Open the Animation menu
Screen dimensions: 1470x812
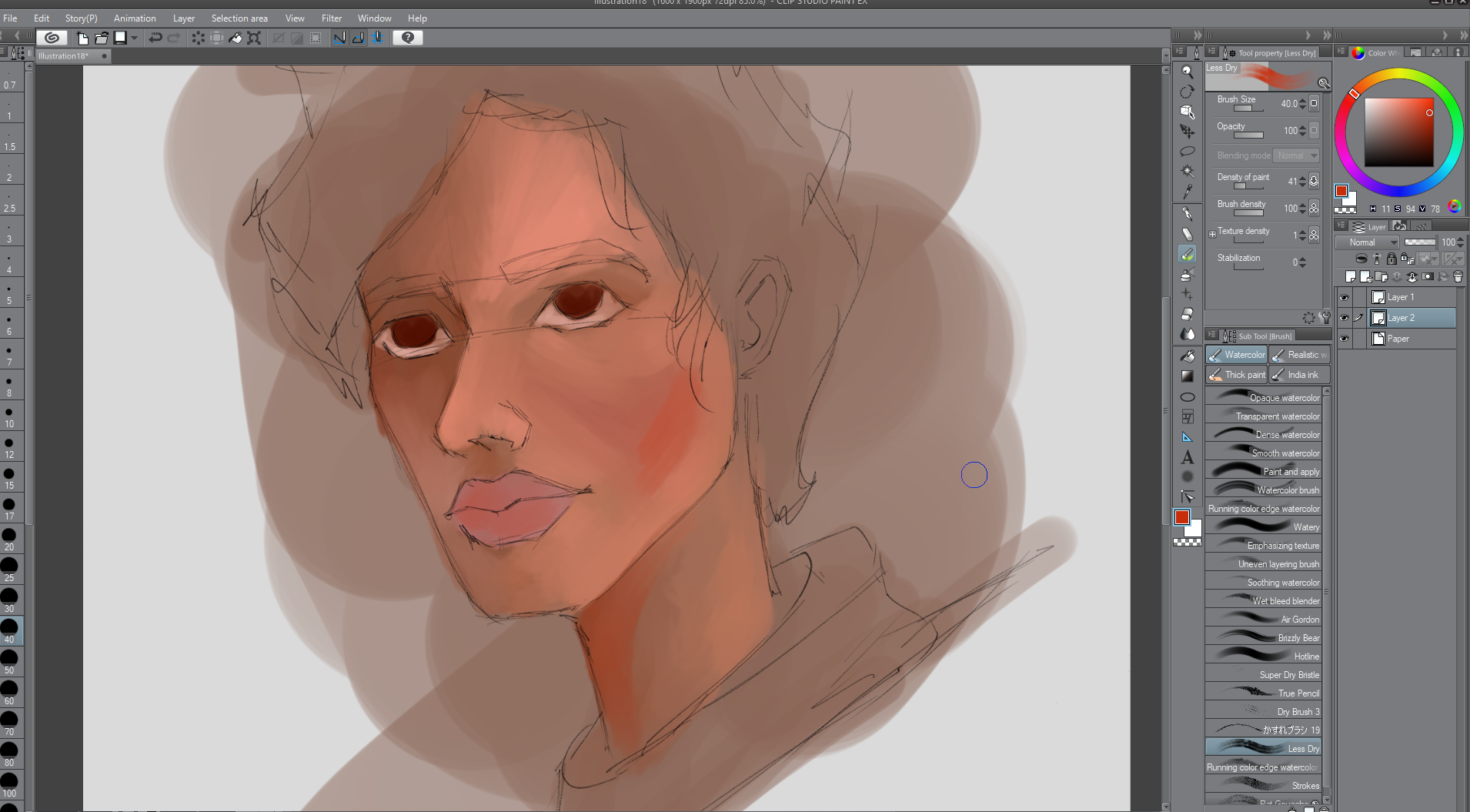point(135,18)
